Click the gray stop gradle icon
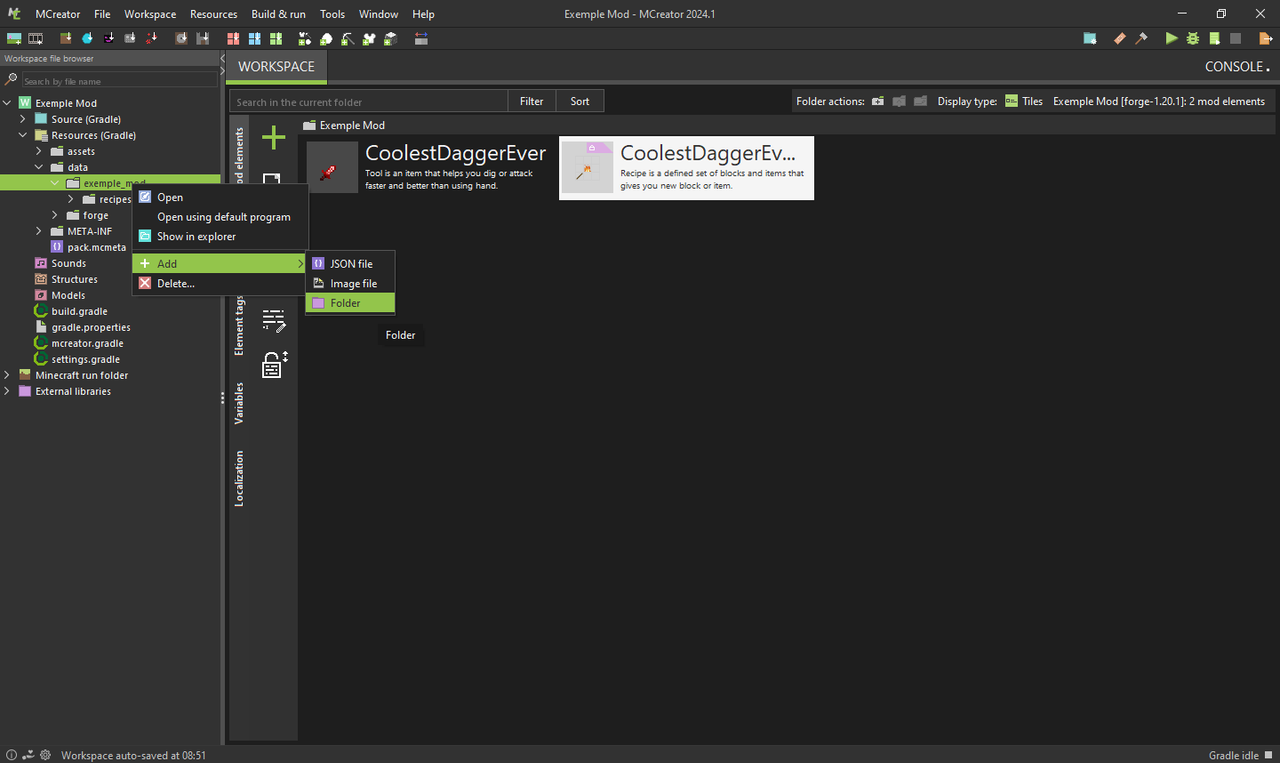This screenshot has height=763, width=1280. (1235, 38)
